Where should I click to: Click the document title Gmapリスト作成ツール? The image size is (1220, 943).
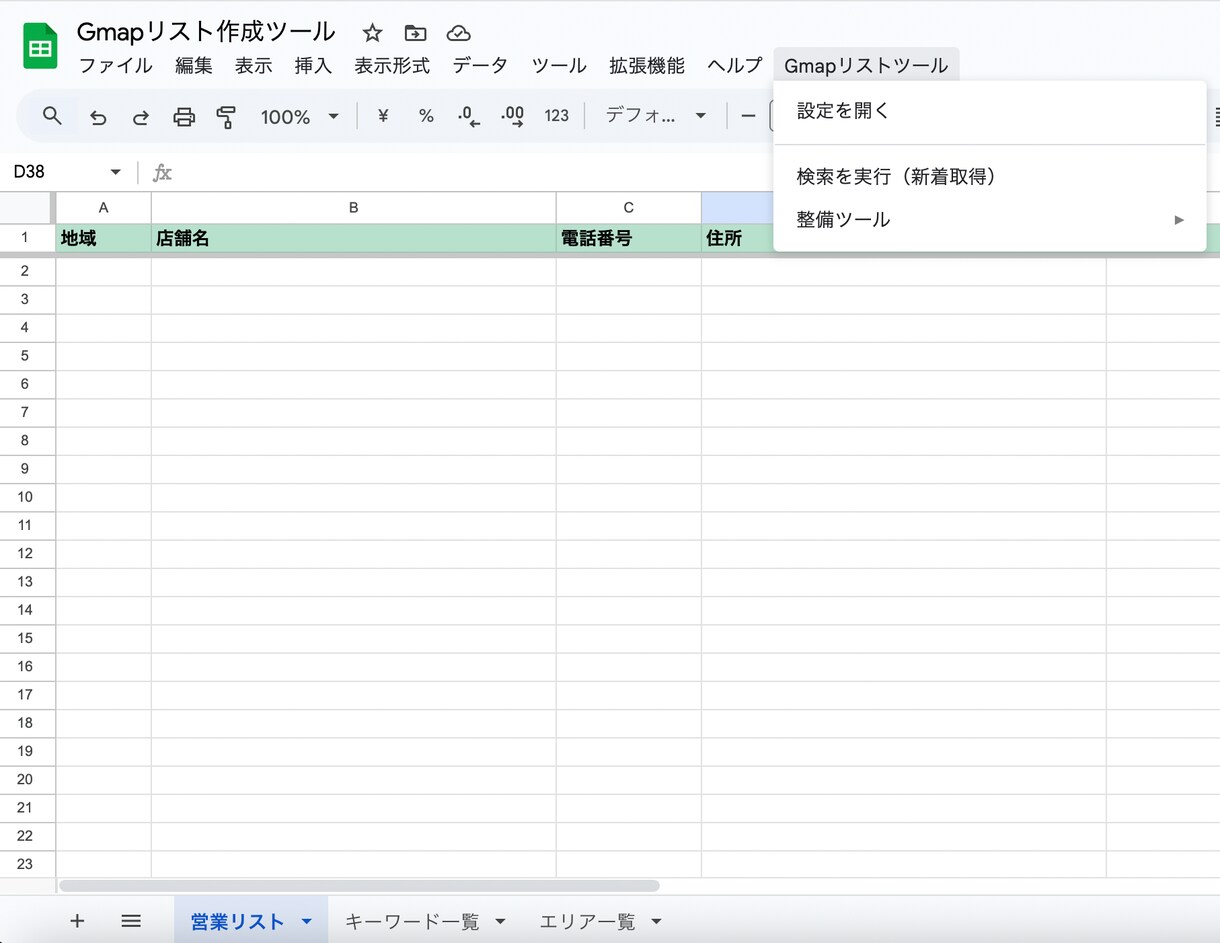(x=206, y=32)
